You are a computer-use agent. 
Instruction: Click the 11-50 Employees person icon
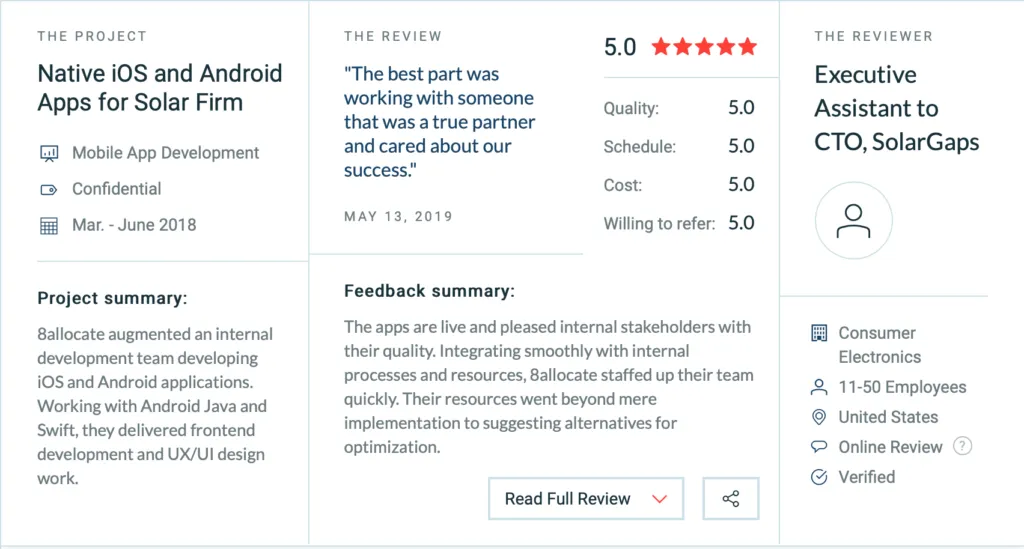pyautogui.click(x=819, y=387)
